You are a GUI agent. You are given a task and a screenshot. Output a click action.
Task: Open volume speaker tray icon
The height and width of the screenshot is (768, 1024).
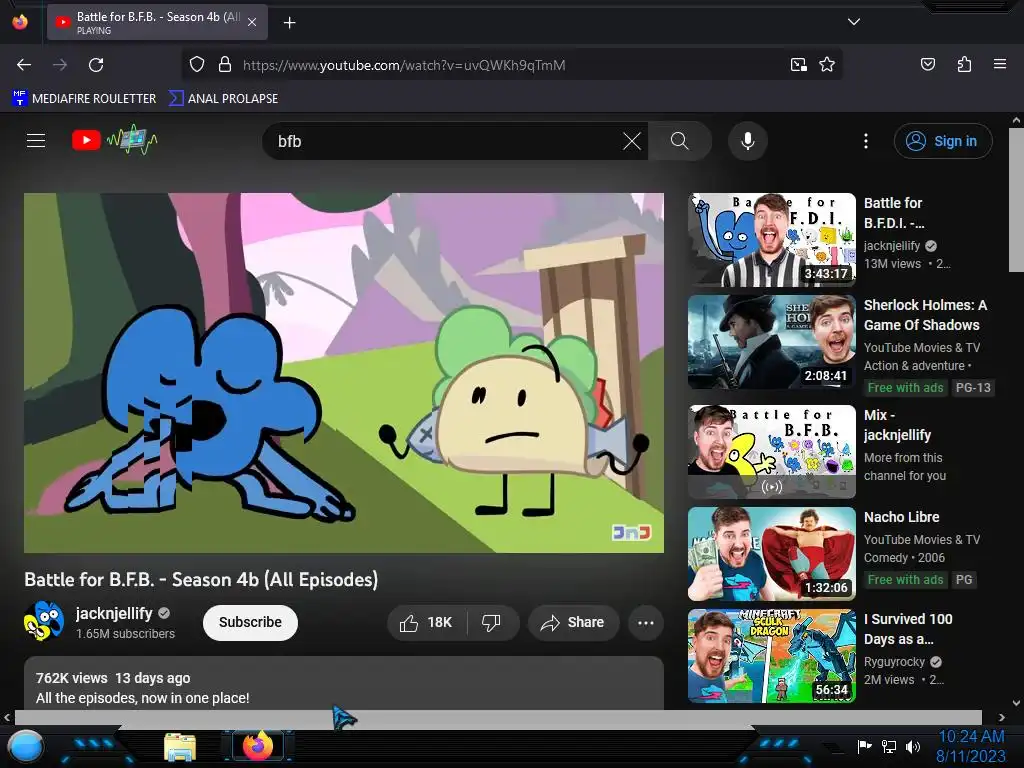pyautogui.click(x=912, y=746)
